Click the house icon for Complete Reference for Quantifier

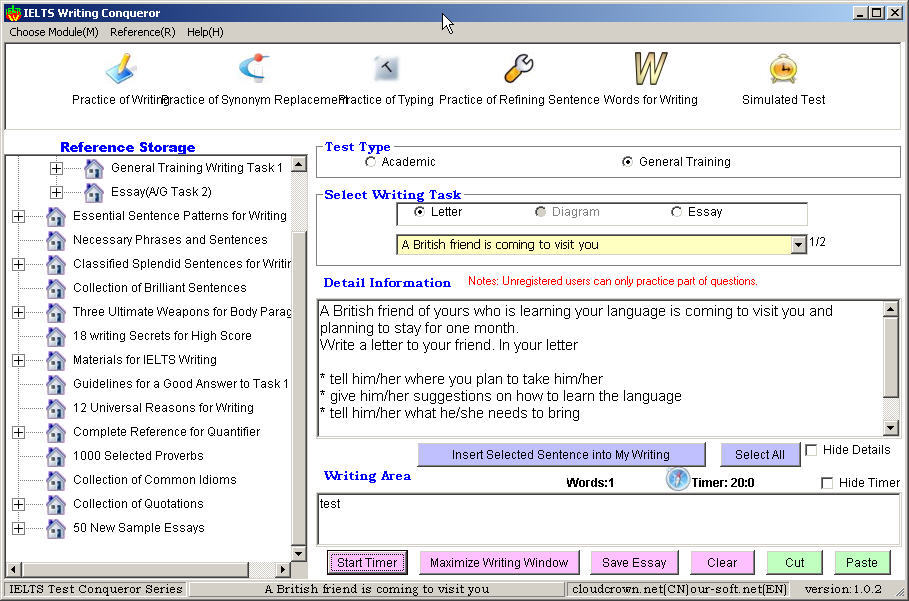click(56, 432)
